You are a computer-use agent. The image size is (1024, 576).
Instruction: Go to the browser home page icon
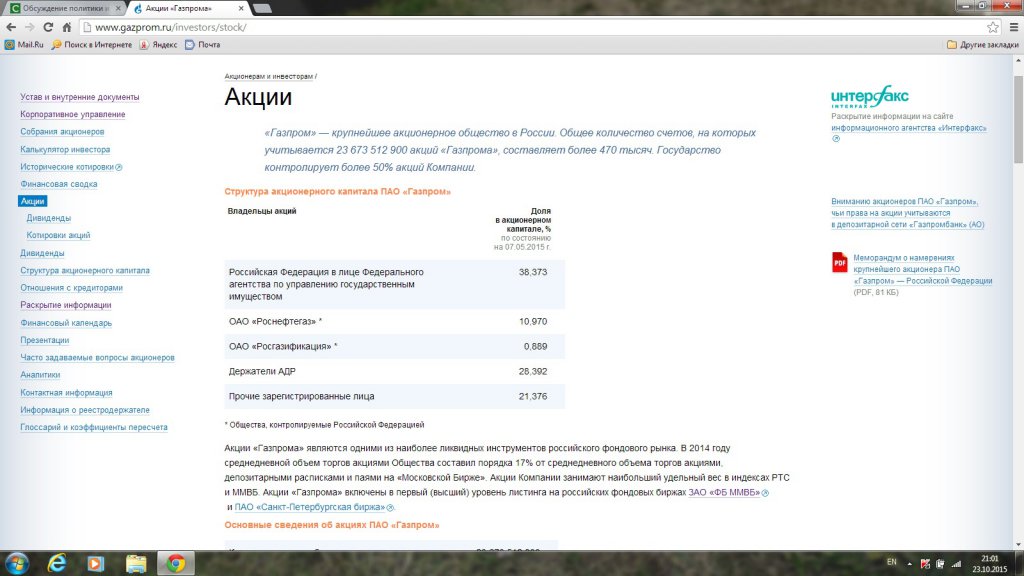66,27
